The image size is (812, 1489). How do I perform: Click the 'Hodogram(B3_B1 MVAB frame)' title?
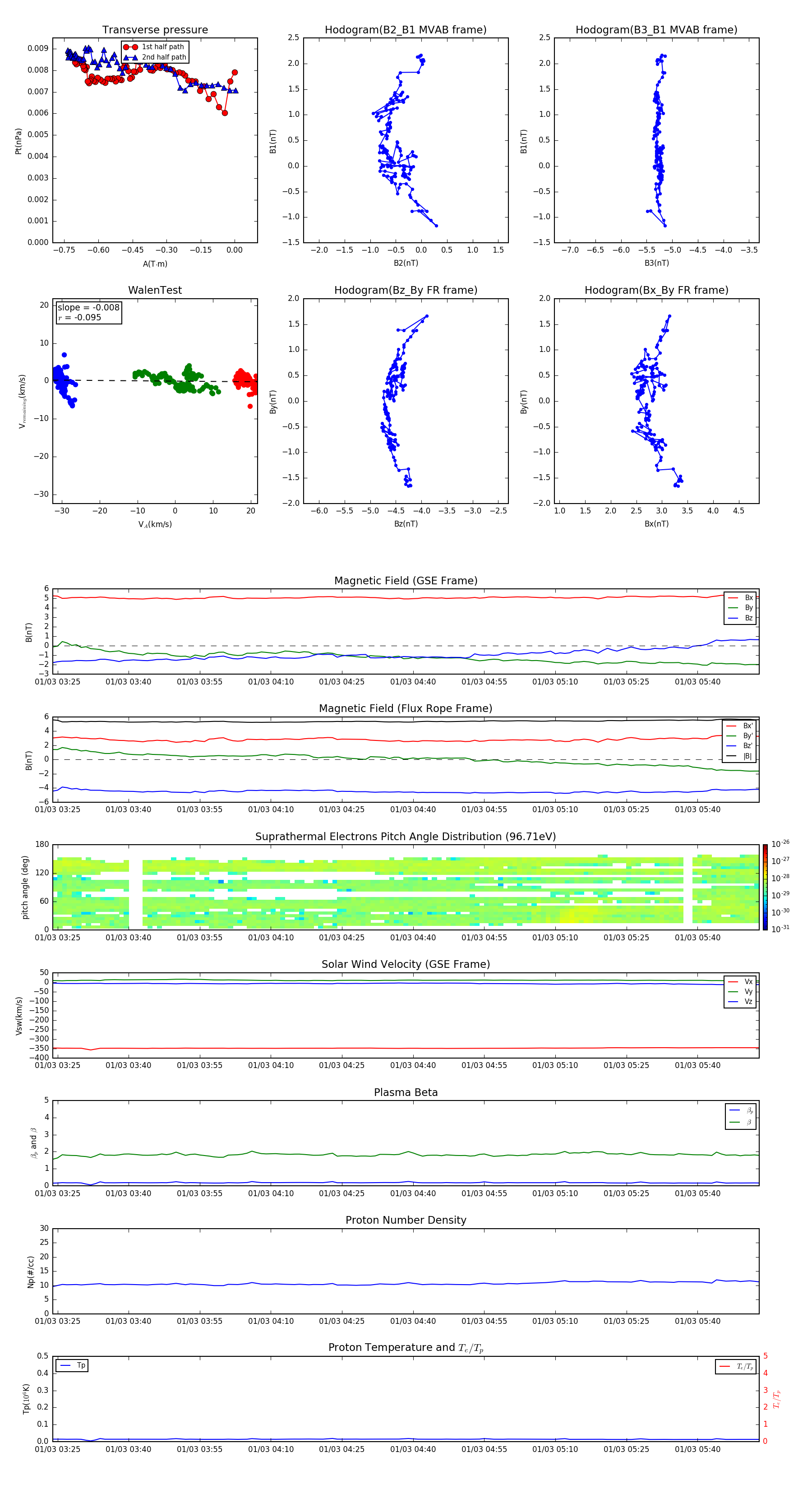(x=656, y=29)
